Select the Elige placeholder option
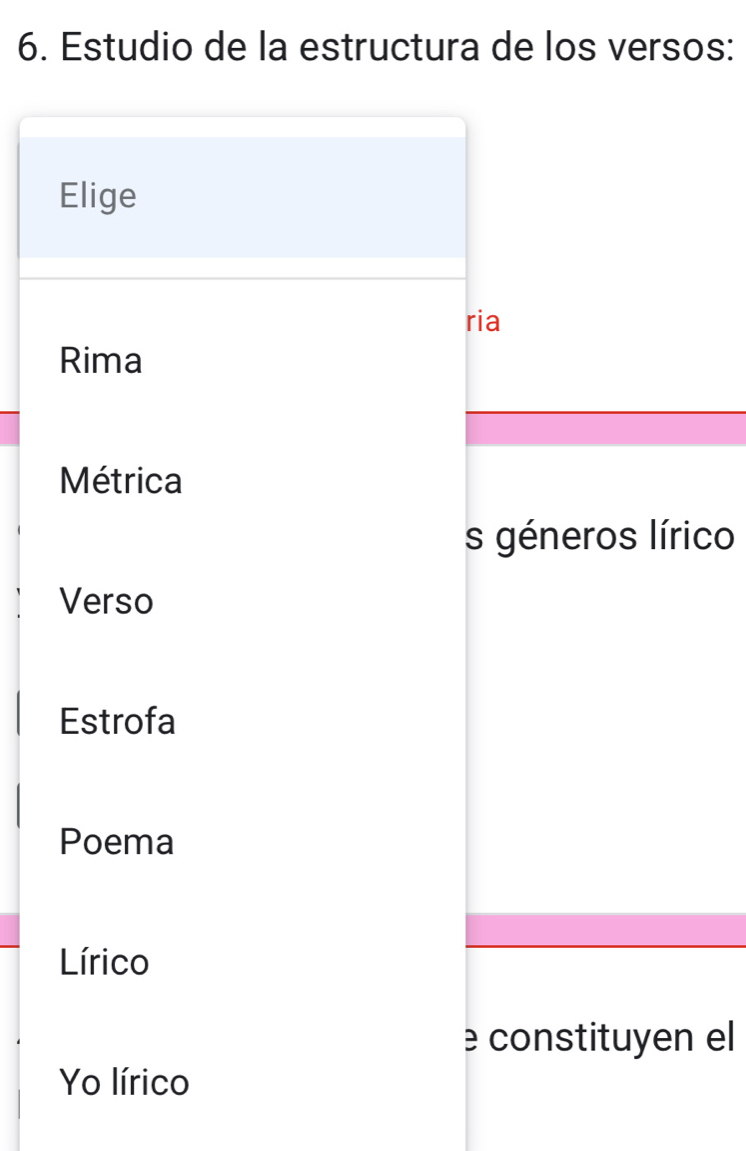 98,196
